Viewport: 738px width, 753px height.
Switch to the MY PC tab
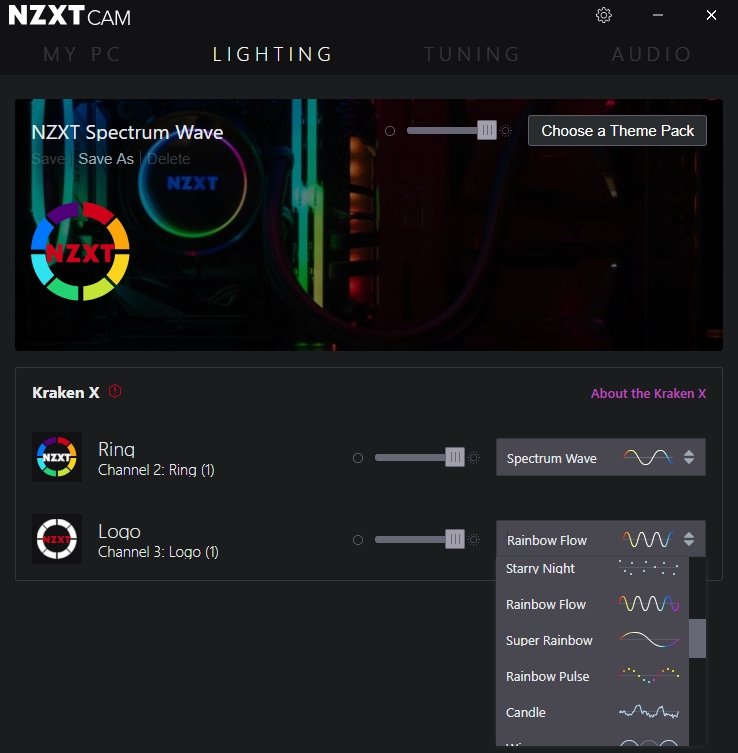pyautogui.click(x=82, y=54)
